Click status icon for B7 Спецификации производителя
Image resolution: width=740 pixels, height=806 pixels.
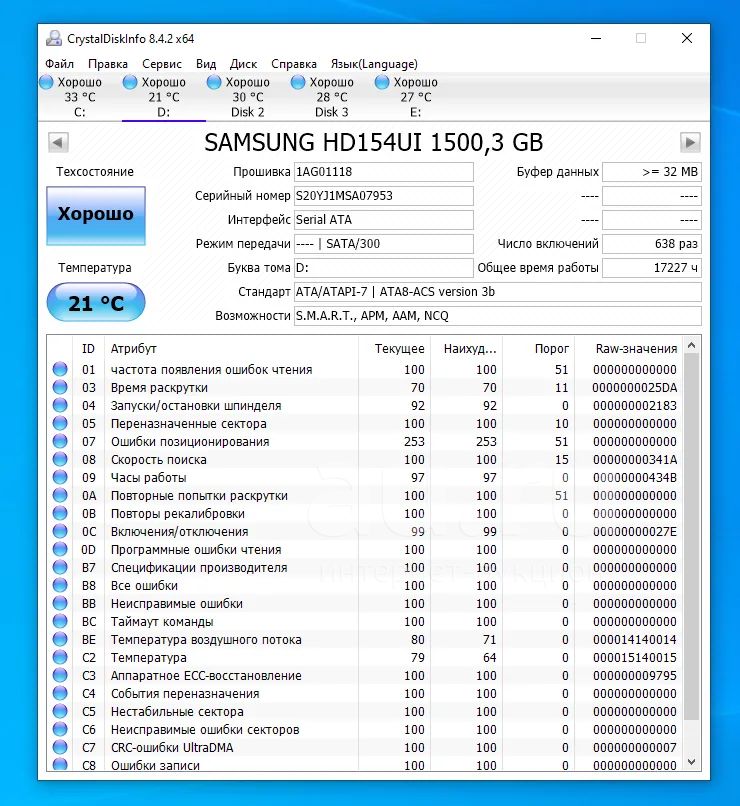tap(60, 567)
